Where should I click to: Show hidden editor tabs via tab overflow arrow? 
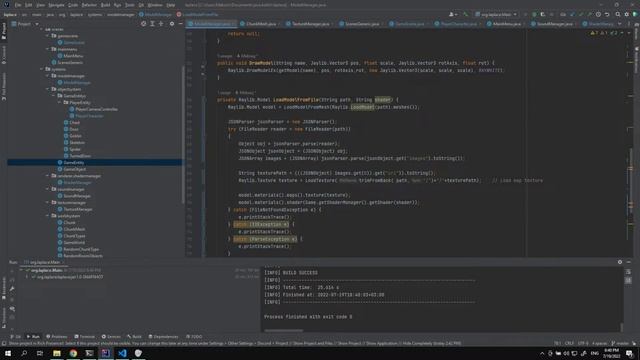coord(620,24)
